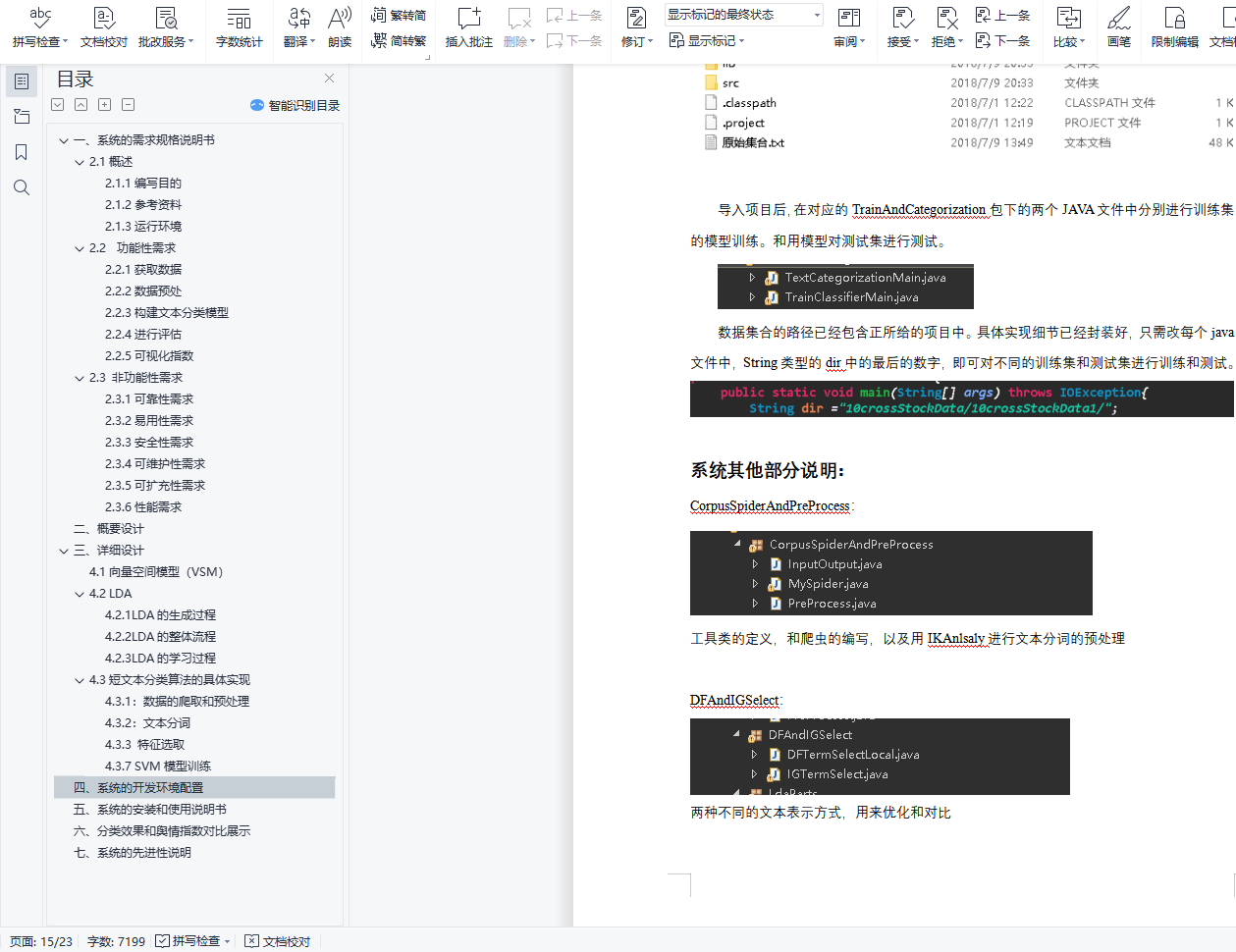The image size is (1236, 952).
Task: Click the 系统其他部分说明 heading in document
Action: 768,470
